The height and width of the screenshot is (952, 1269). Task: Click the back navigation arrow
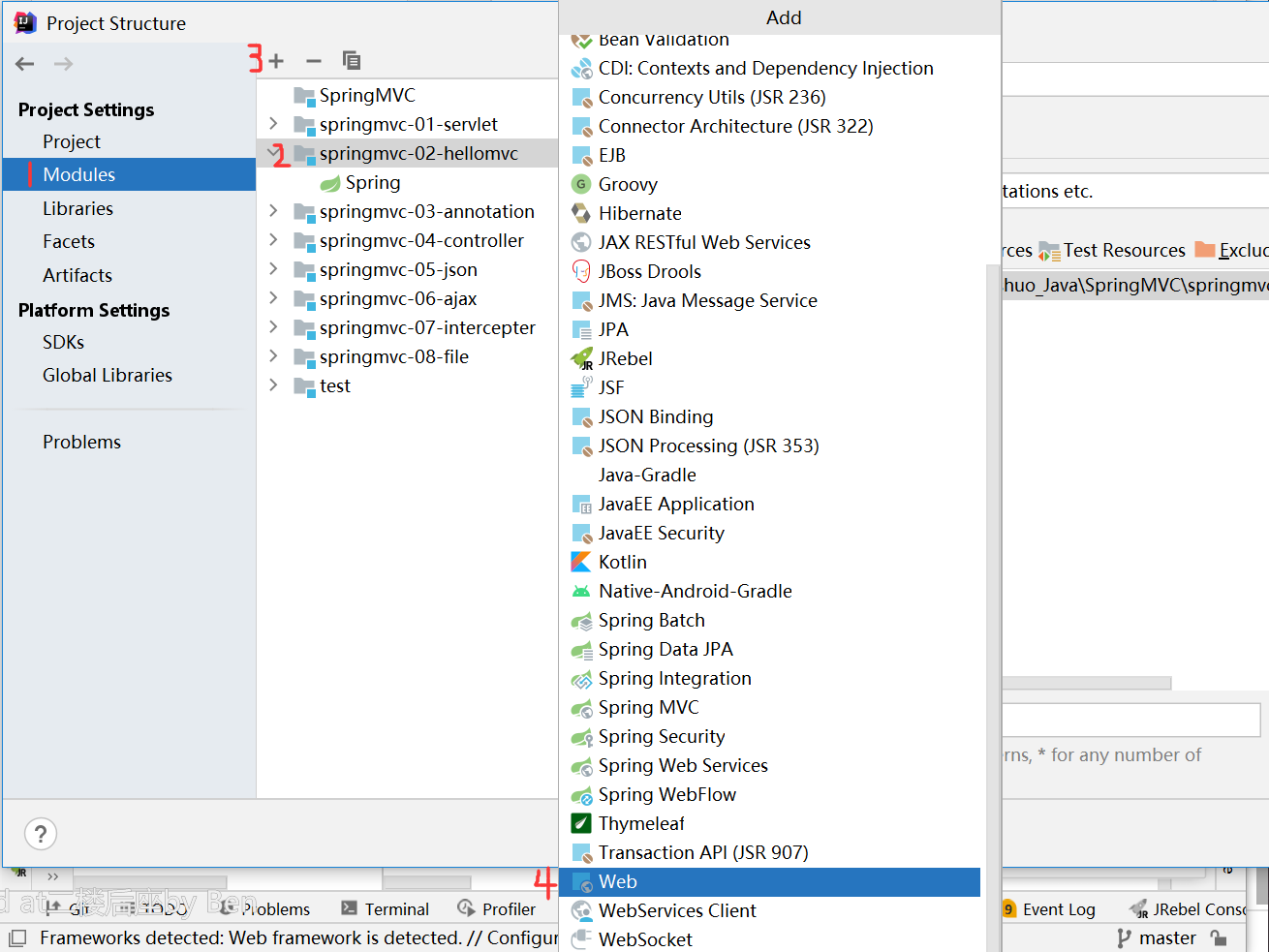tap(23, 63)
